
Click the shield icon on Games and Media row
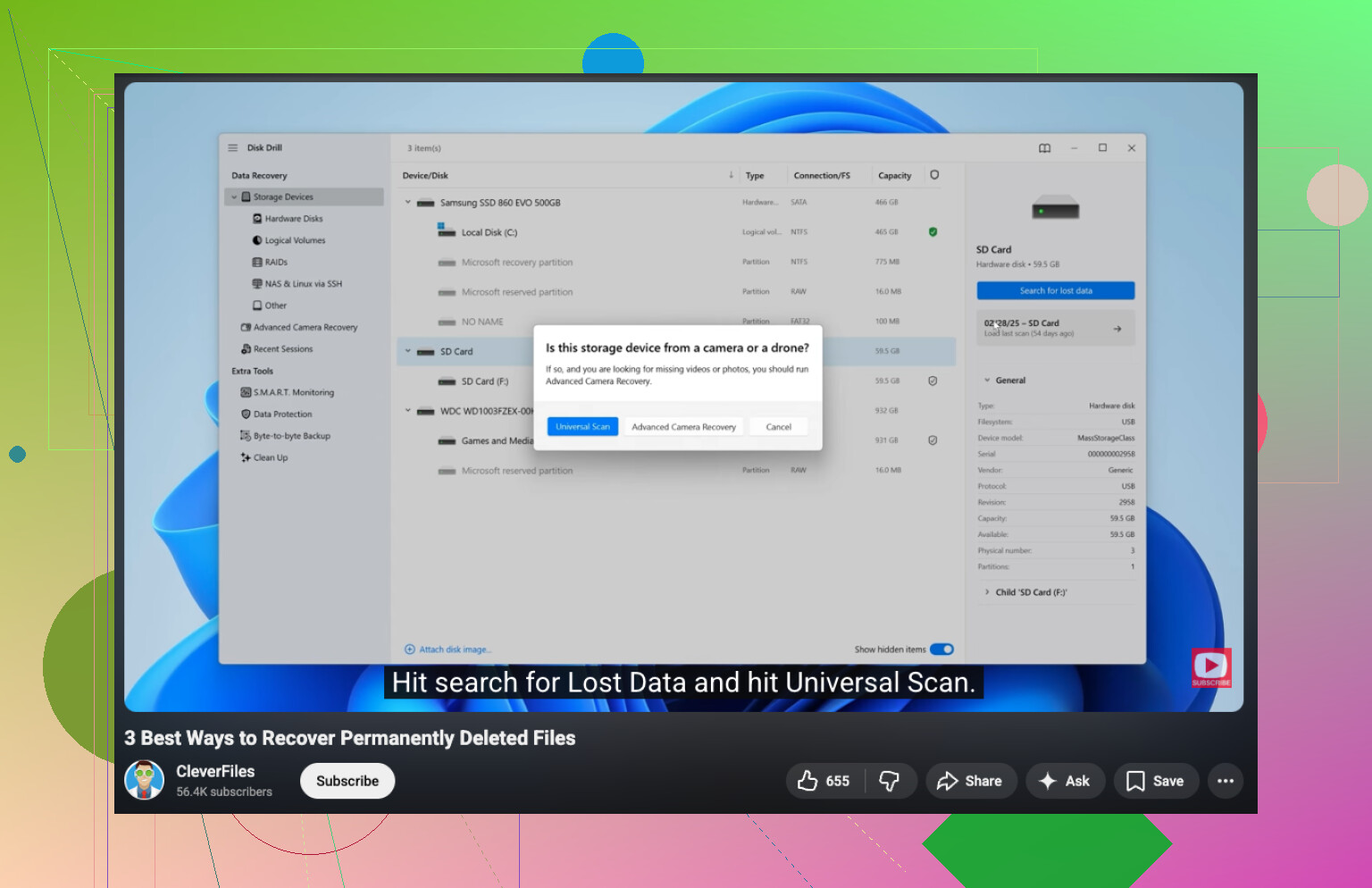tap(933, 440)
